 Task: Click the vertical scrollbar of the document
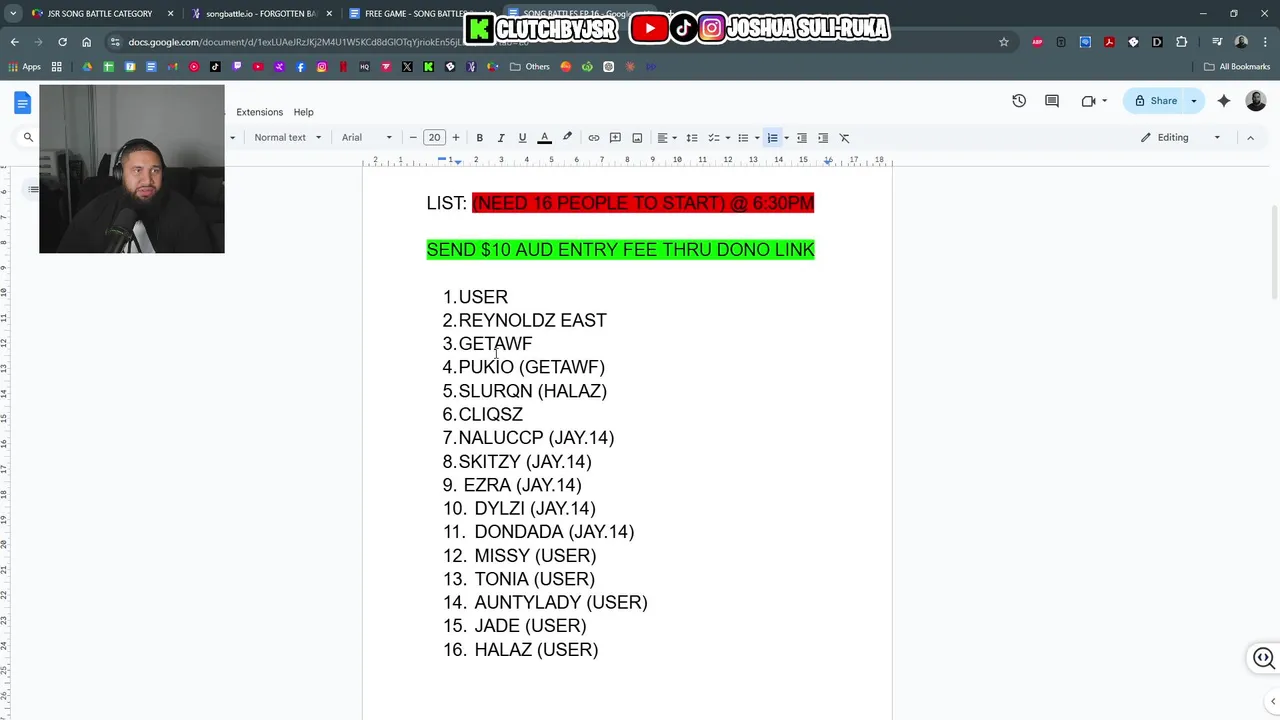[x=1274, y=252]
